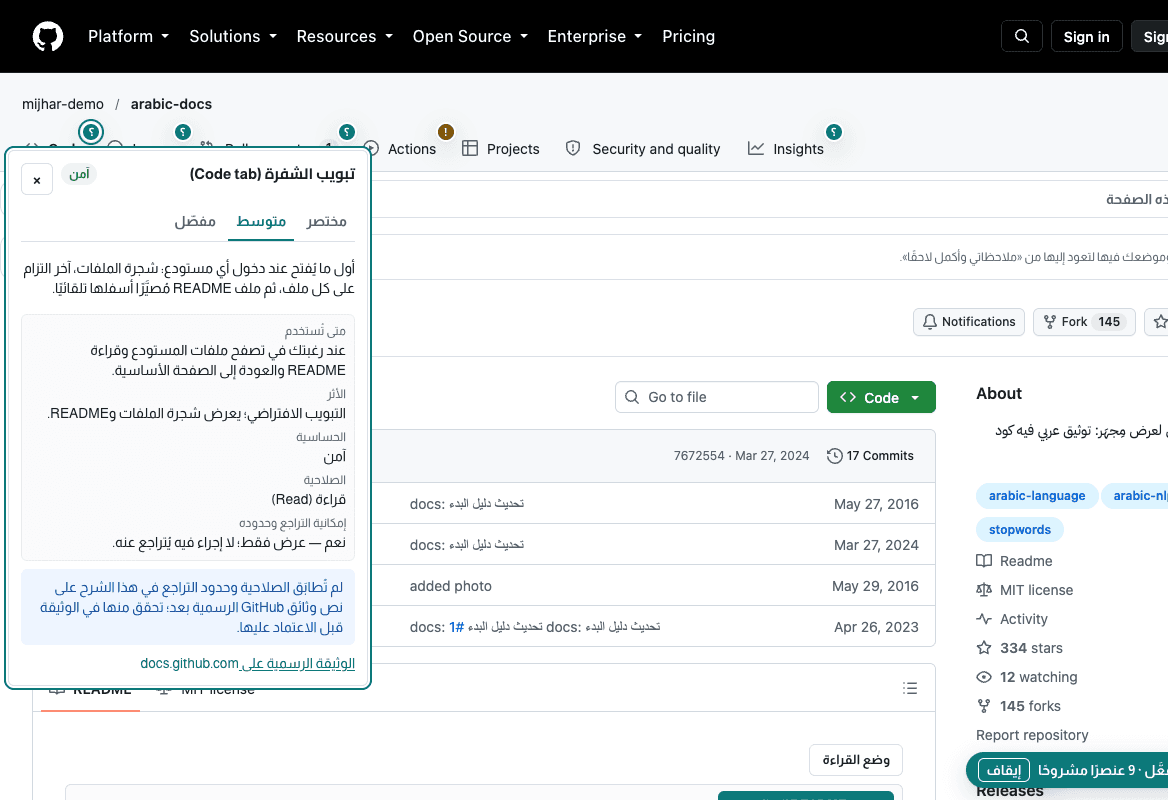The width and height of the screenshot is (1168, 800).
Task: Click the magnifier inside Go to file
Action: 632,397
